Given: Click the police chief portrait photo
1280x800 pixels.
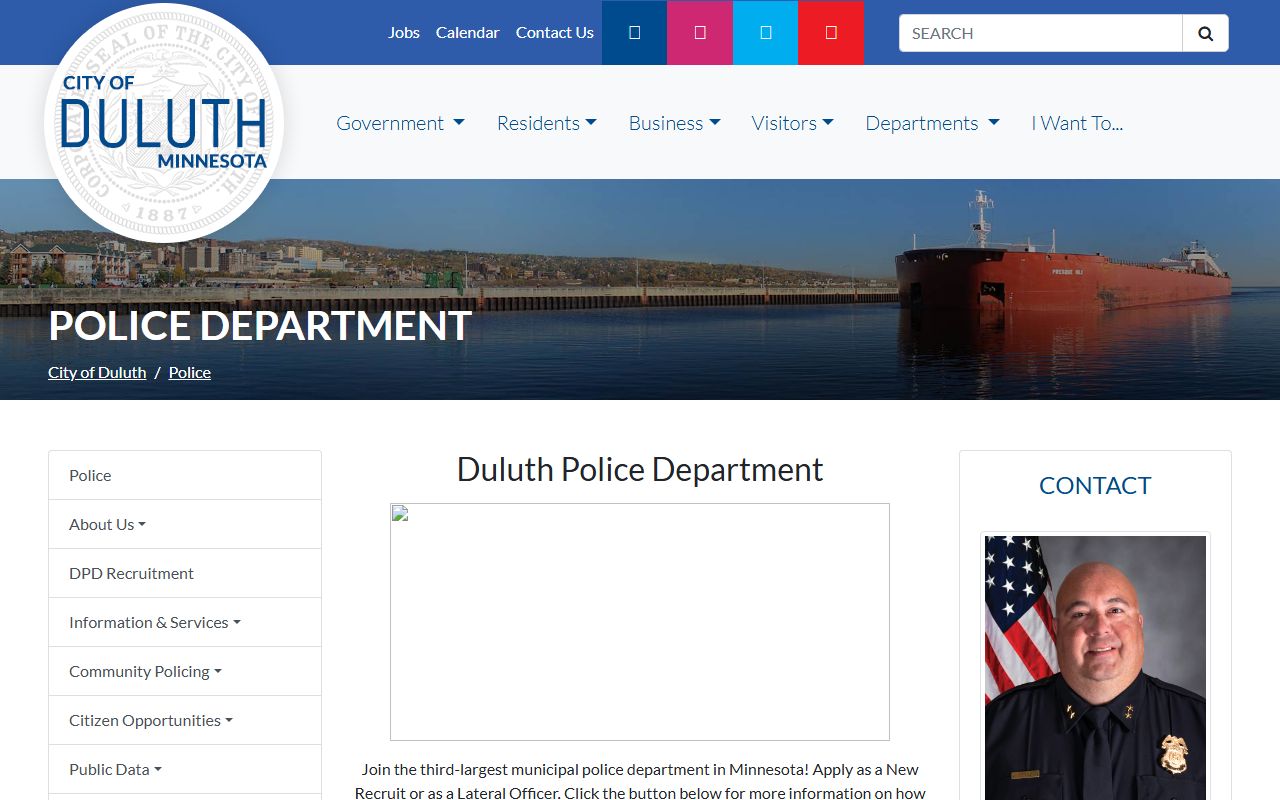Looking at the screenshot, I should pos(1095,668).
